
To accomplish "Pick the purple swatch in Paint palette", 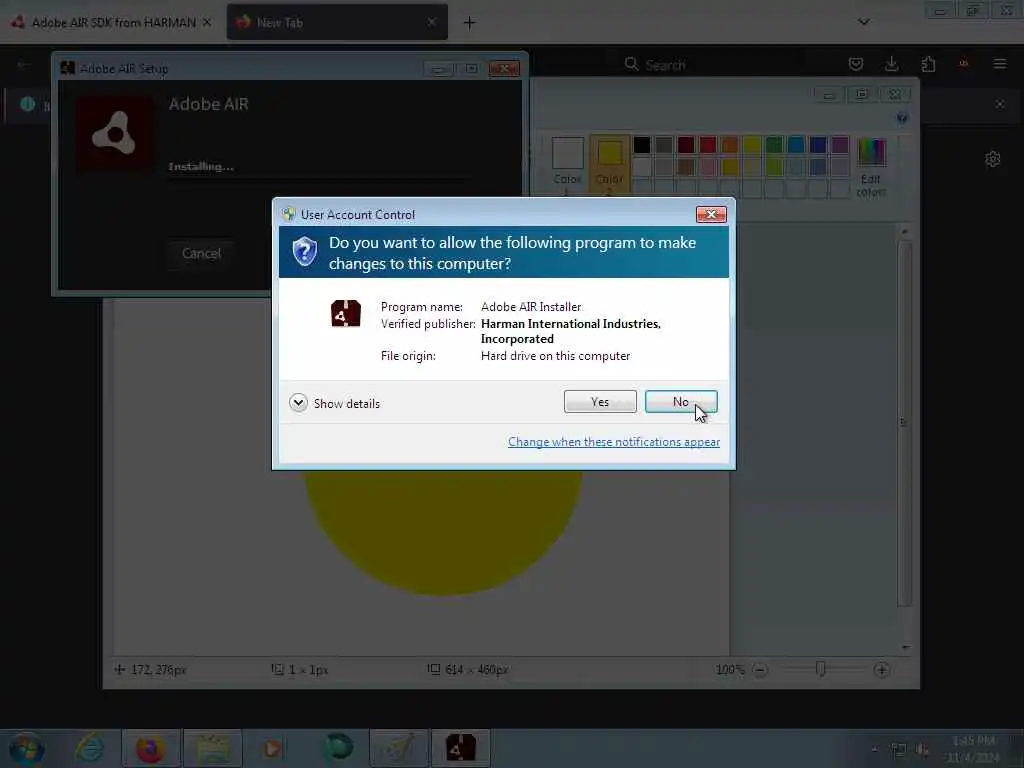I will (840, 144).
